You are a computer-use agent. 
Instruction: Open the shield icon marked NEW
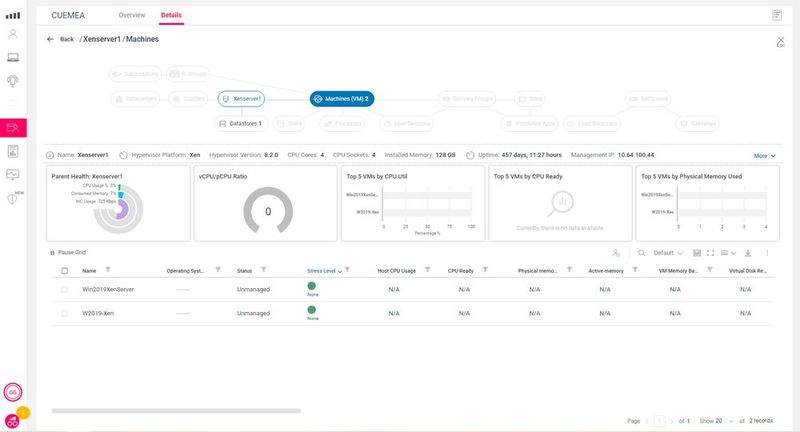(13, 198)
